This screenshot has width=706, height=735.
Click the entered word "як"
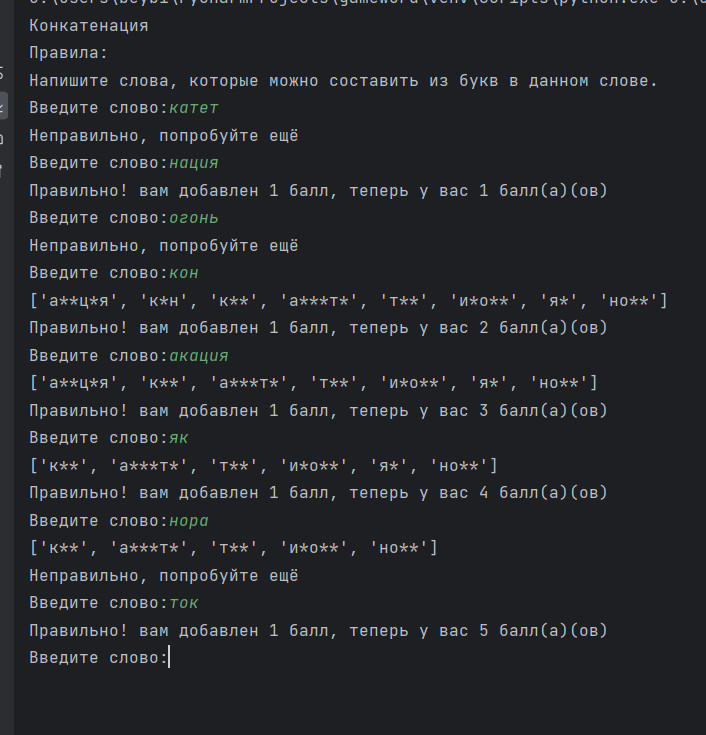pos(179,438)
